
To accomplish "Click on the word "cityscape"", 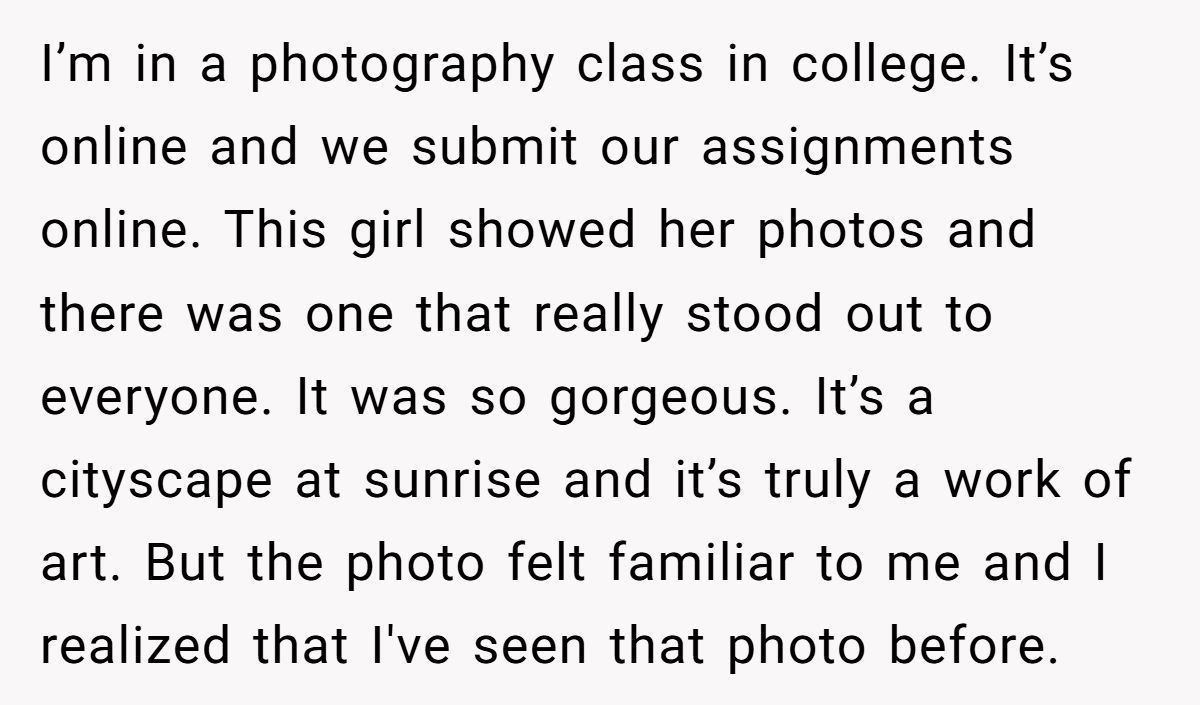I will [156, 482].
